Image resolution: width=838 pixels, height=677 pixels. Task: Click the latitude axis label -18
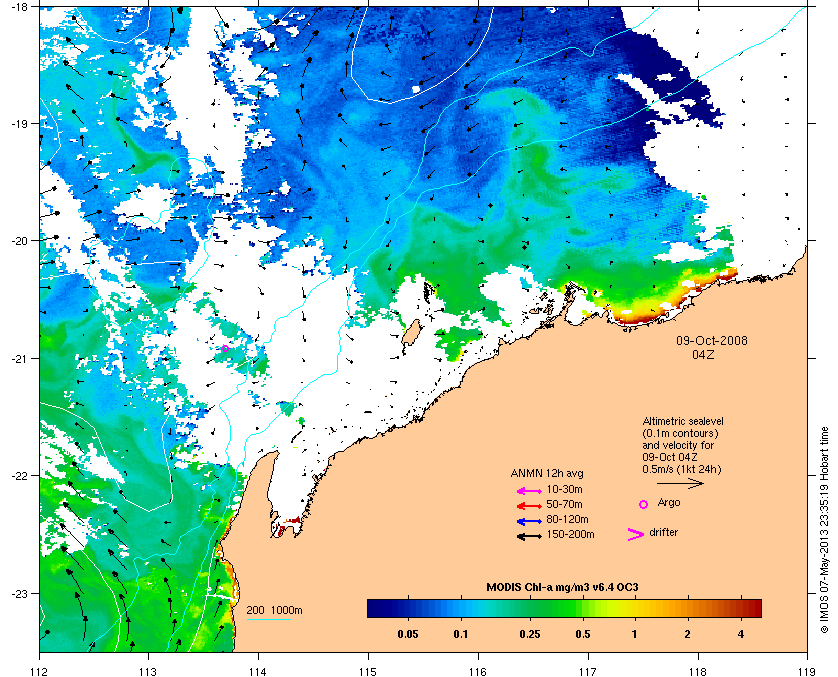click(x=18, y=6)
